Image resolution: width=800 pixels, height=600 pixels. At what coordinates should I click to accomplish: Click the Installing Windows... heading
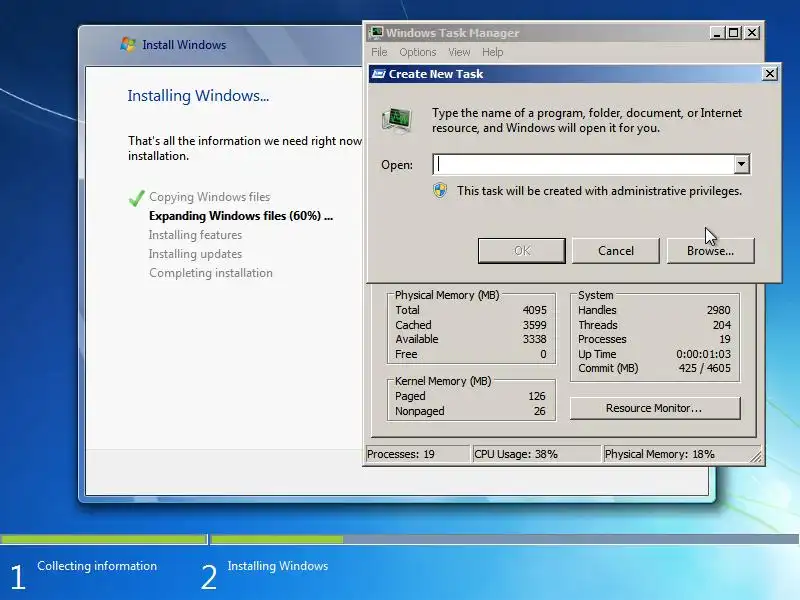tap(198, 96)
